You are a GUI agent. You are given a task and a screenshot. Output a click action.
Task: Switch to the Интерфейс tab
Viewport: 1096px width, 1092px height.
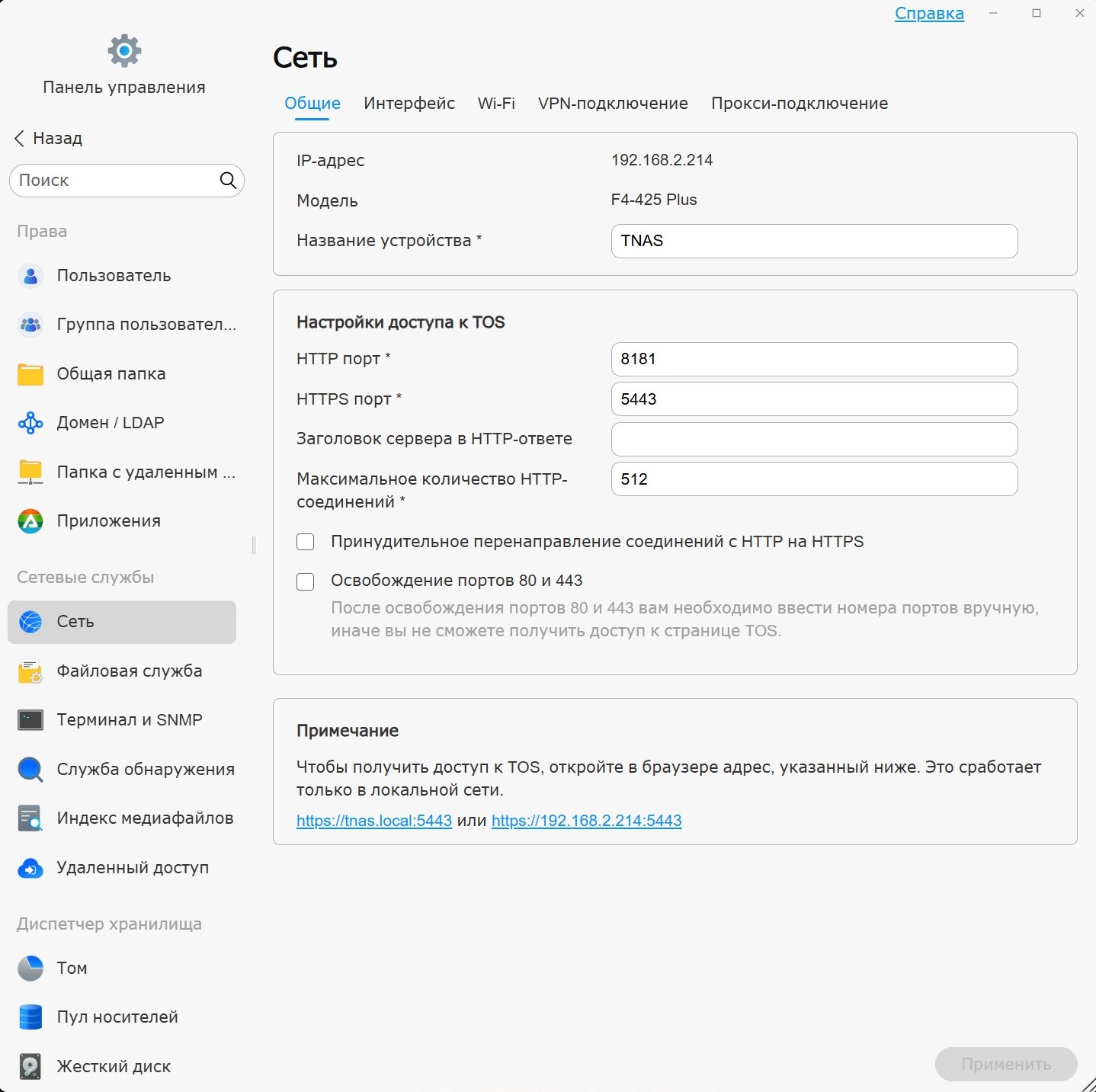click(409, 104)
